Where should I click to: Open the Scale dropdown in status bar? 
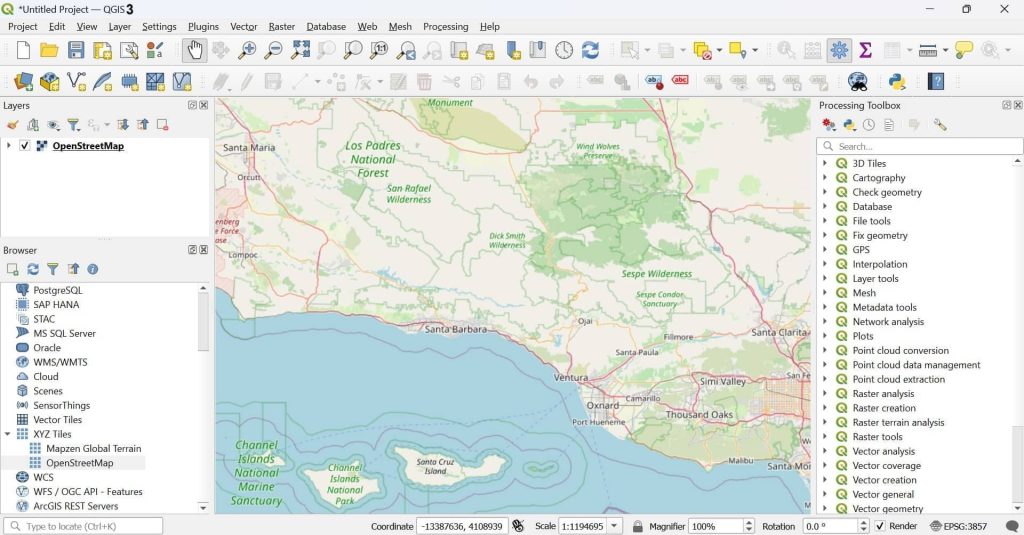tap(614, 526)
